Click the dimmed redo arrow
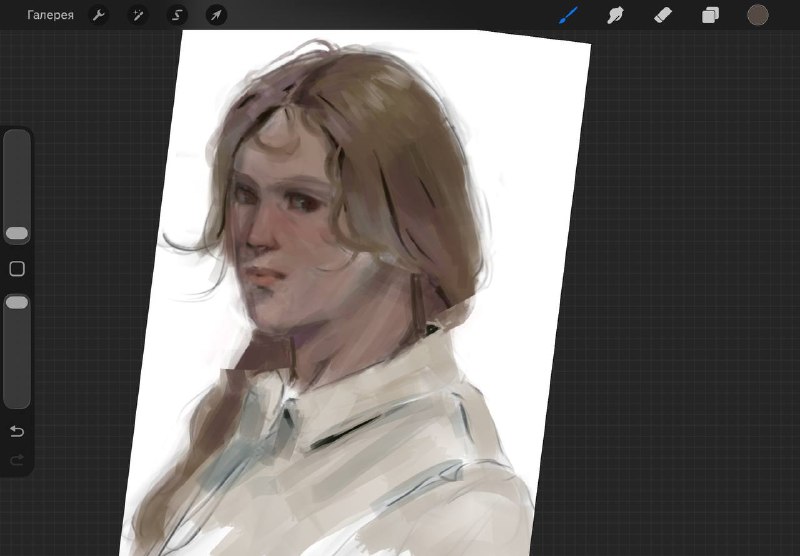The image size is (800, 556). [x=17, y=461]
